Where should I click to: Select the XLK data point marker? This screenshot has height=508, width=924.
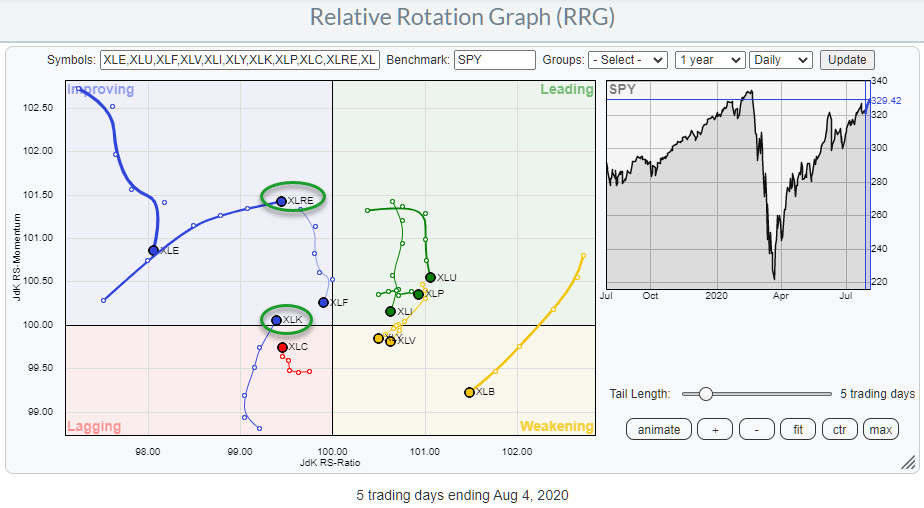pyautogui.click(x=277, y=320)
